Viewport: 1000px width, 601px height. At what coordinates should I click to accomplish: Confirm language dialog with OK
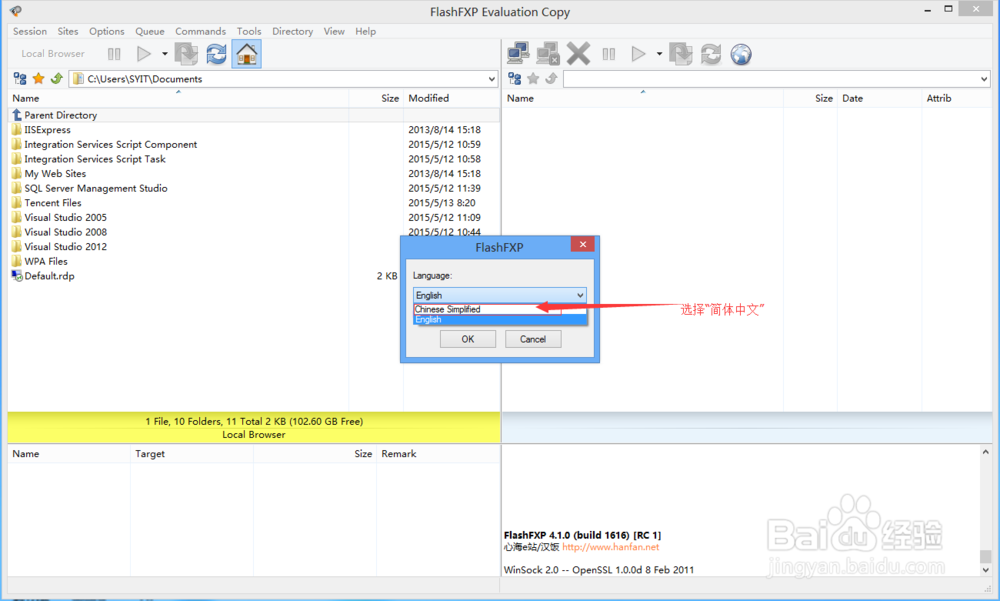point(467,339)
